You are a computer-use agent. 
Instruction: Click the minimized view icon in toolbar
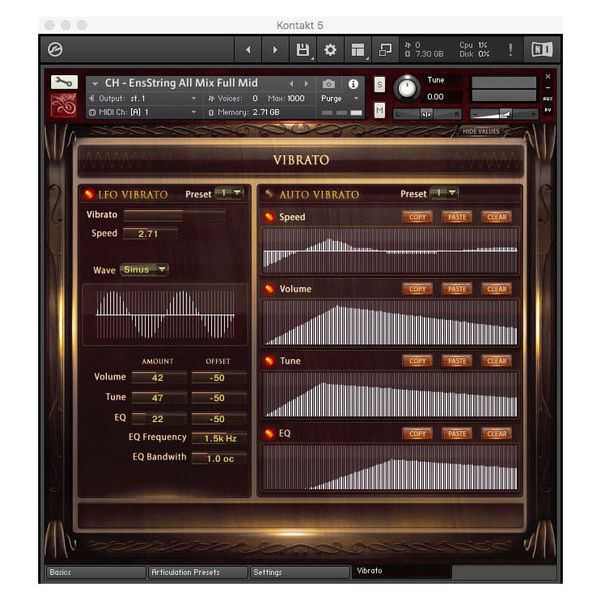tap(385, 49)
